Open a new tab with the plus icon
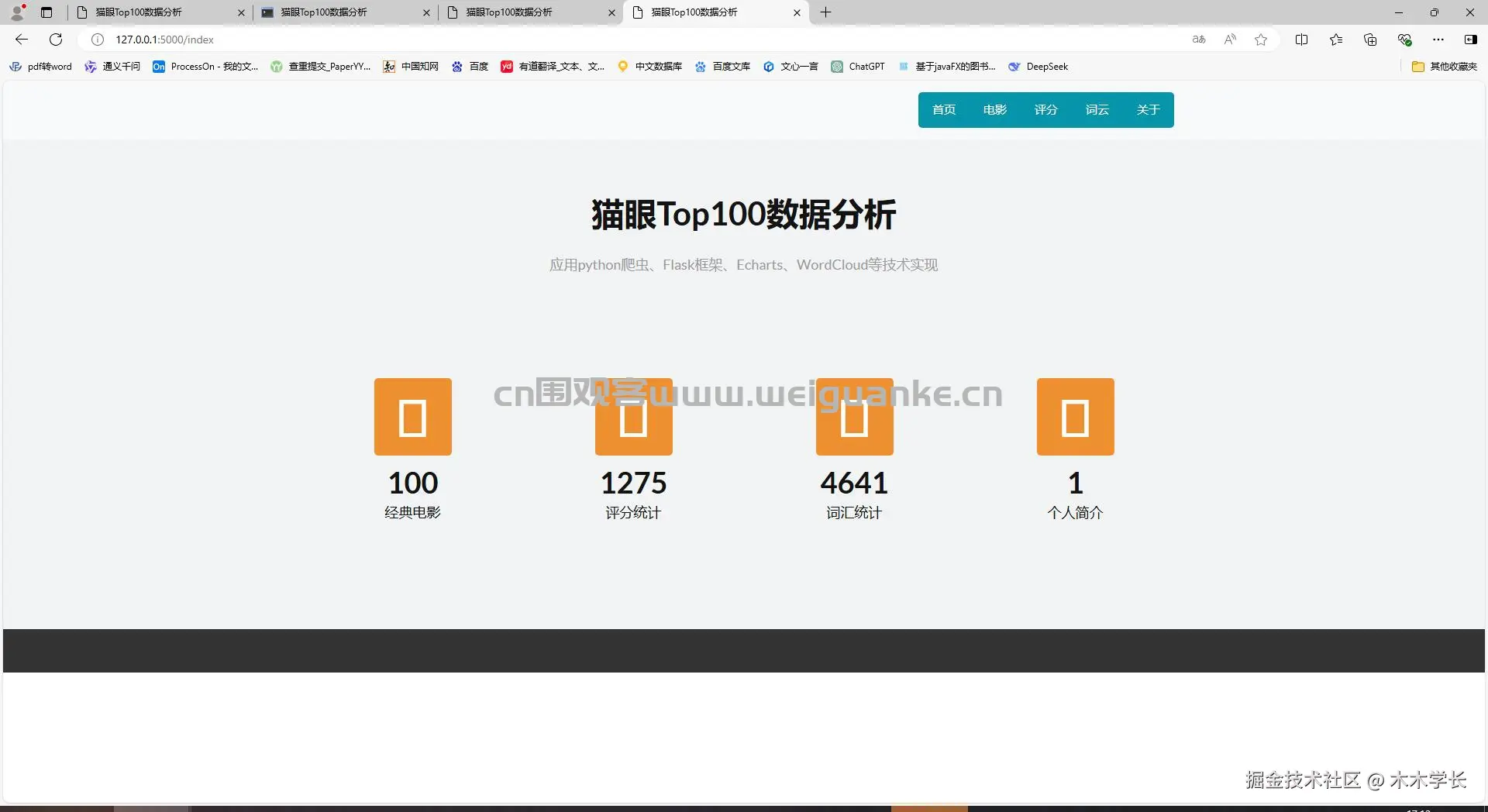Image resolution: width=1488 pixels, height=812 pixels. (826, 12)
